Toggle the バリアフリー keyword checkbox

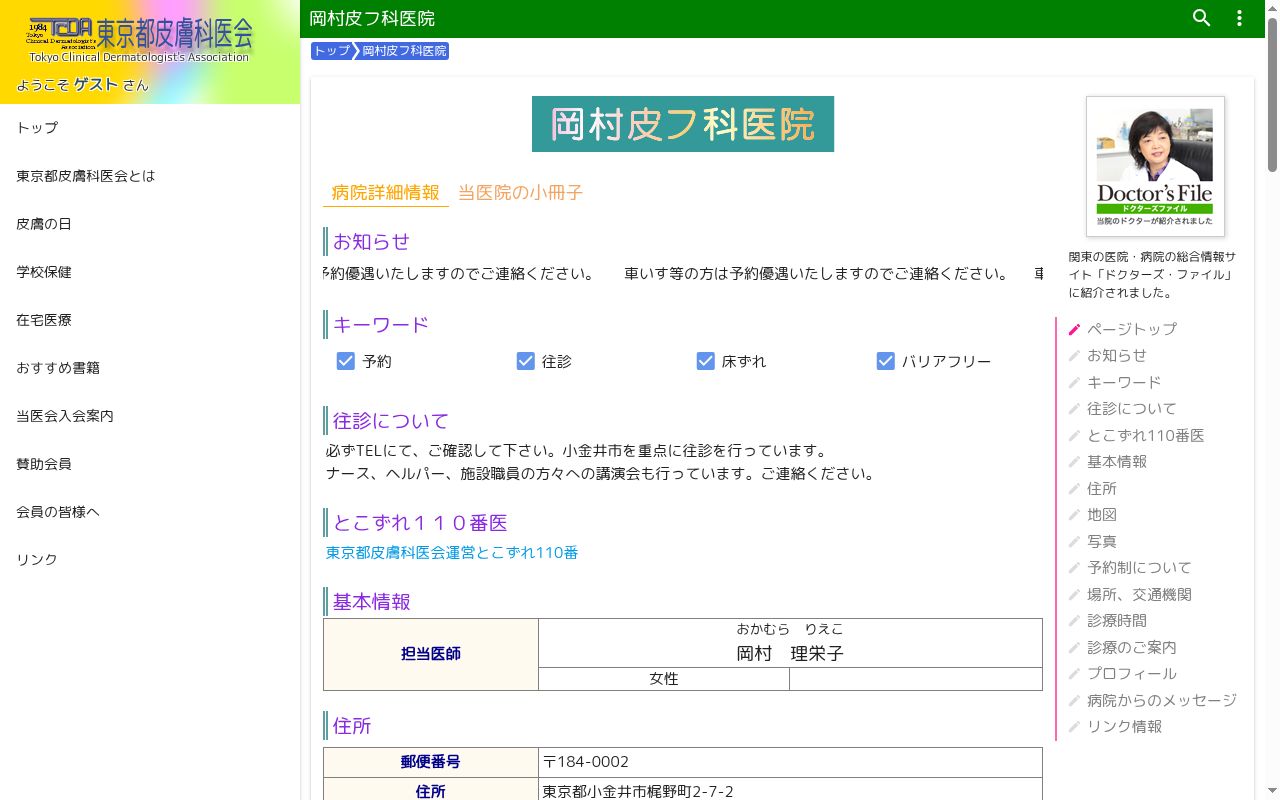[886, 361]
